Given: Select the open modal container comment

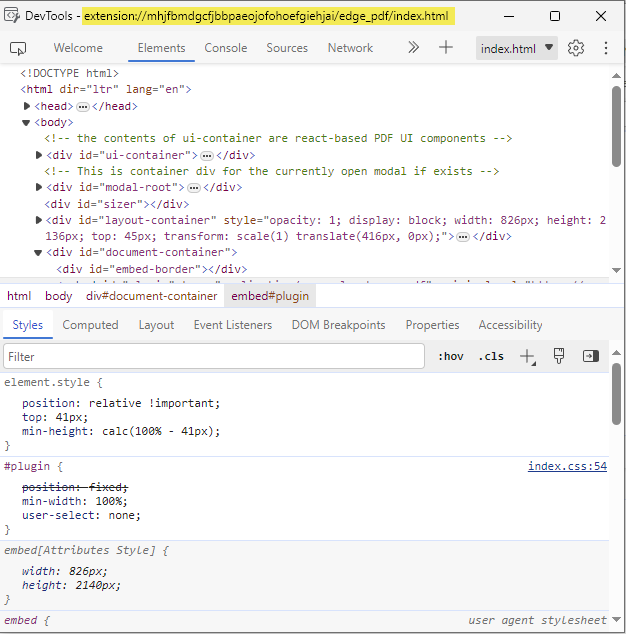Looking at the screenshot, I should [272, 171].
